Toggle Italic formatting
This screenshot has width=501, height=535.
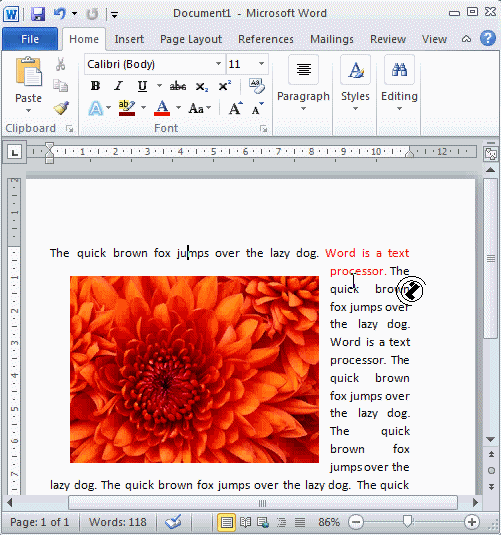click(118, 86)
